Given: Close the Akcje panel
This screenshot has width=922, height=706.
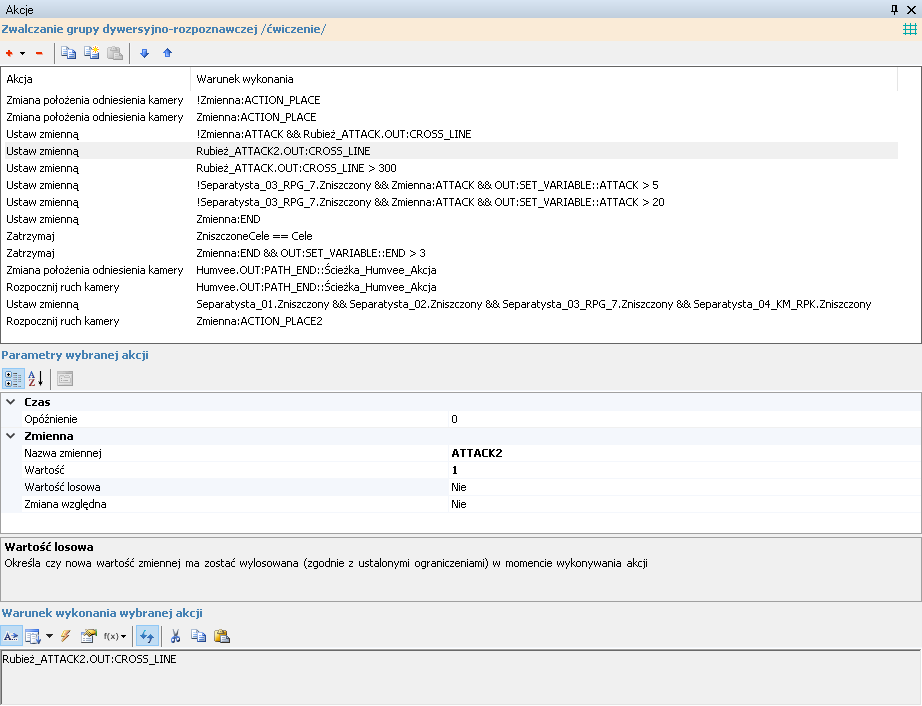Looking at the screenshot, I should tap(911, 9).
